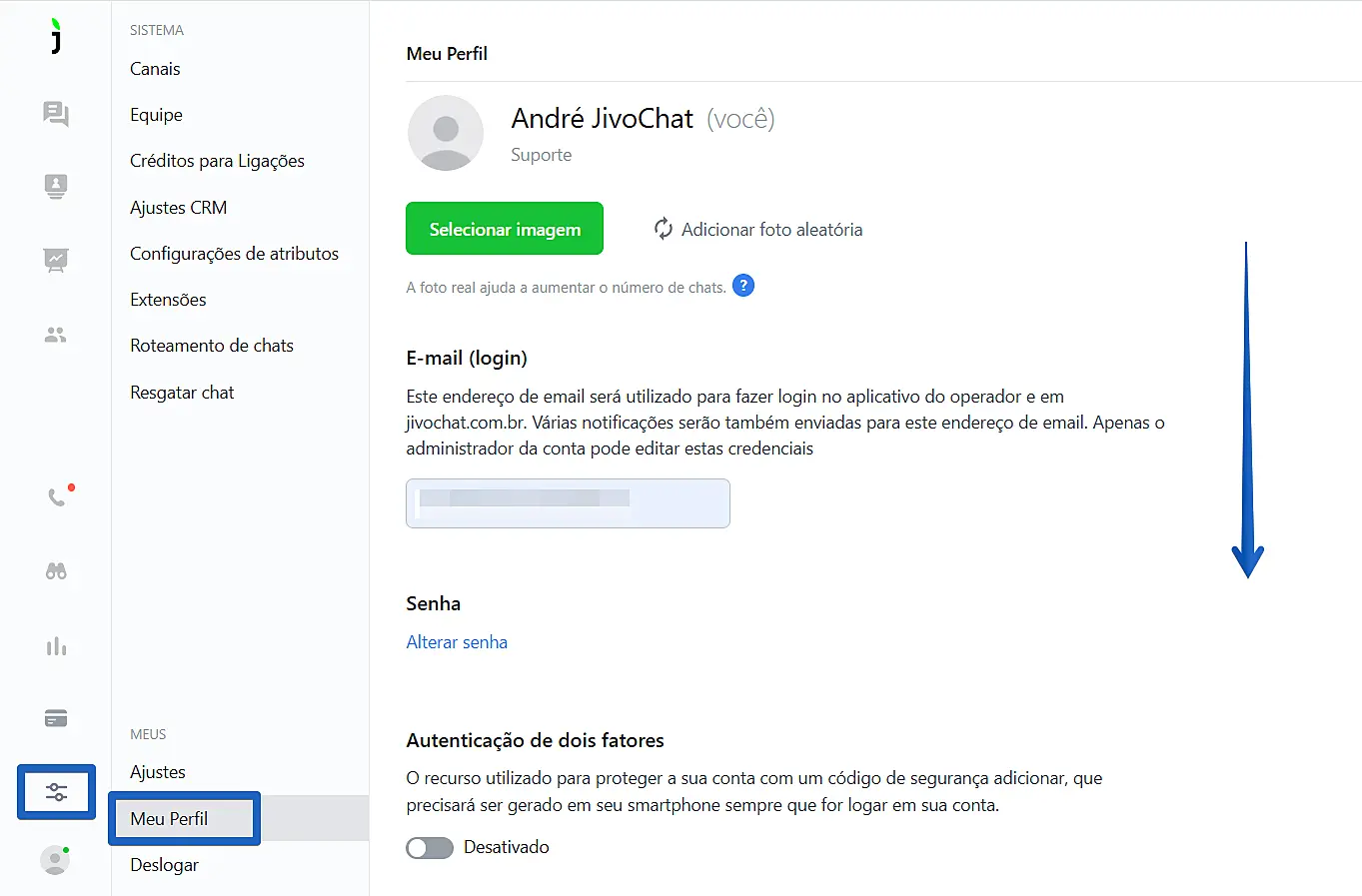Screen dimensions: 1362x896
Task: Select Roteamento de chats in menu
Action: pyautogui.click(x=212, y=346)
